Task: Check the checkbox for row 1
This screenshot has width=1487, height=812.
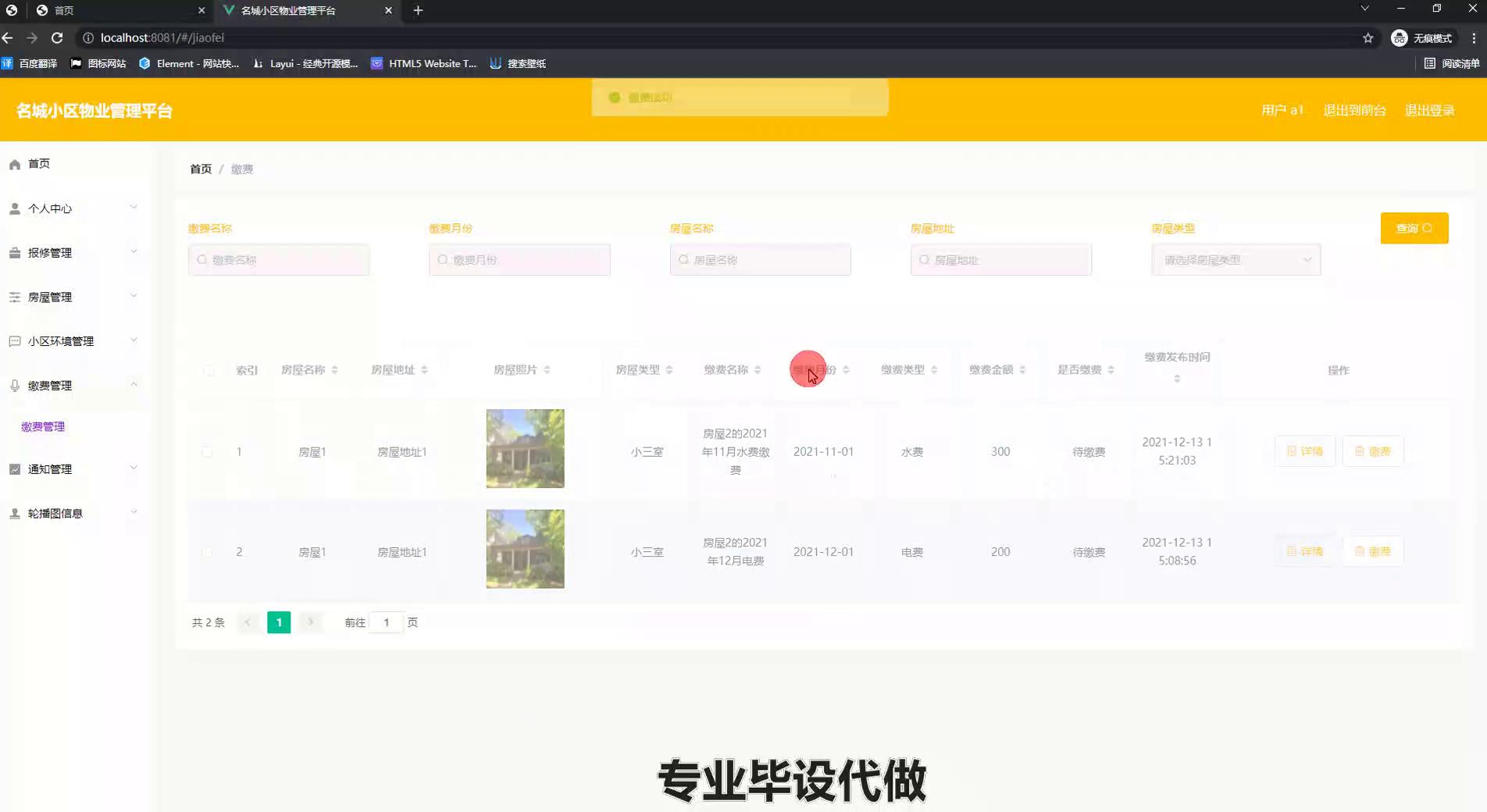Action: click(x=207, y=452)
